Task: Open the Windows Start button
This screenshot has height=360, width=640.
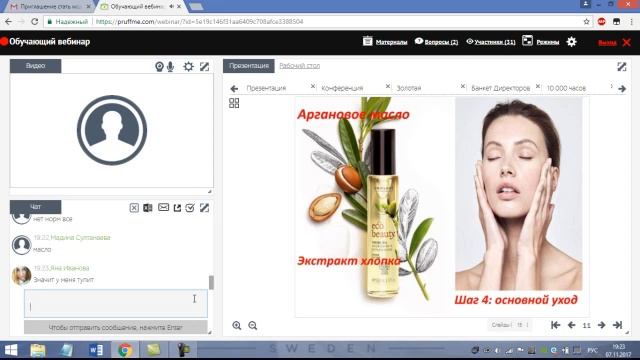Action: 11,350
